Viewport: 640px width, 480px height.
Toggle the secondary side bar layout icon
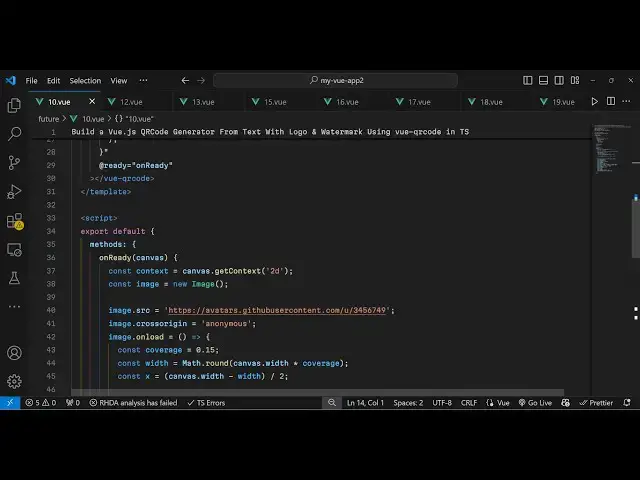(559, 80)
